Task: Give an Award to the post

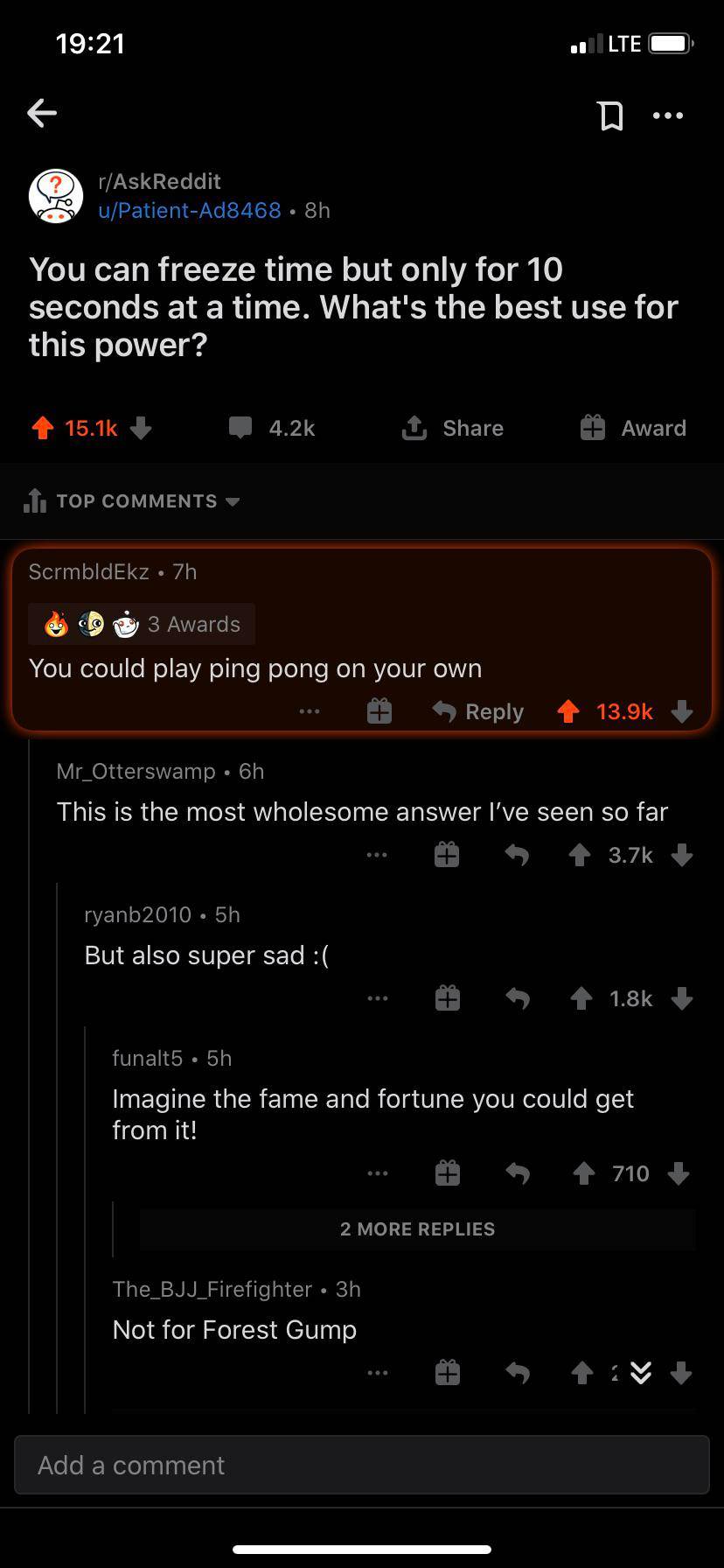Action: [634, 428]
